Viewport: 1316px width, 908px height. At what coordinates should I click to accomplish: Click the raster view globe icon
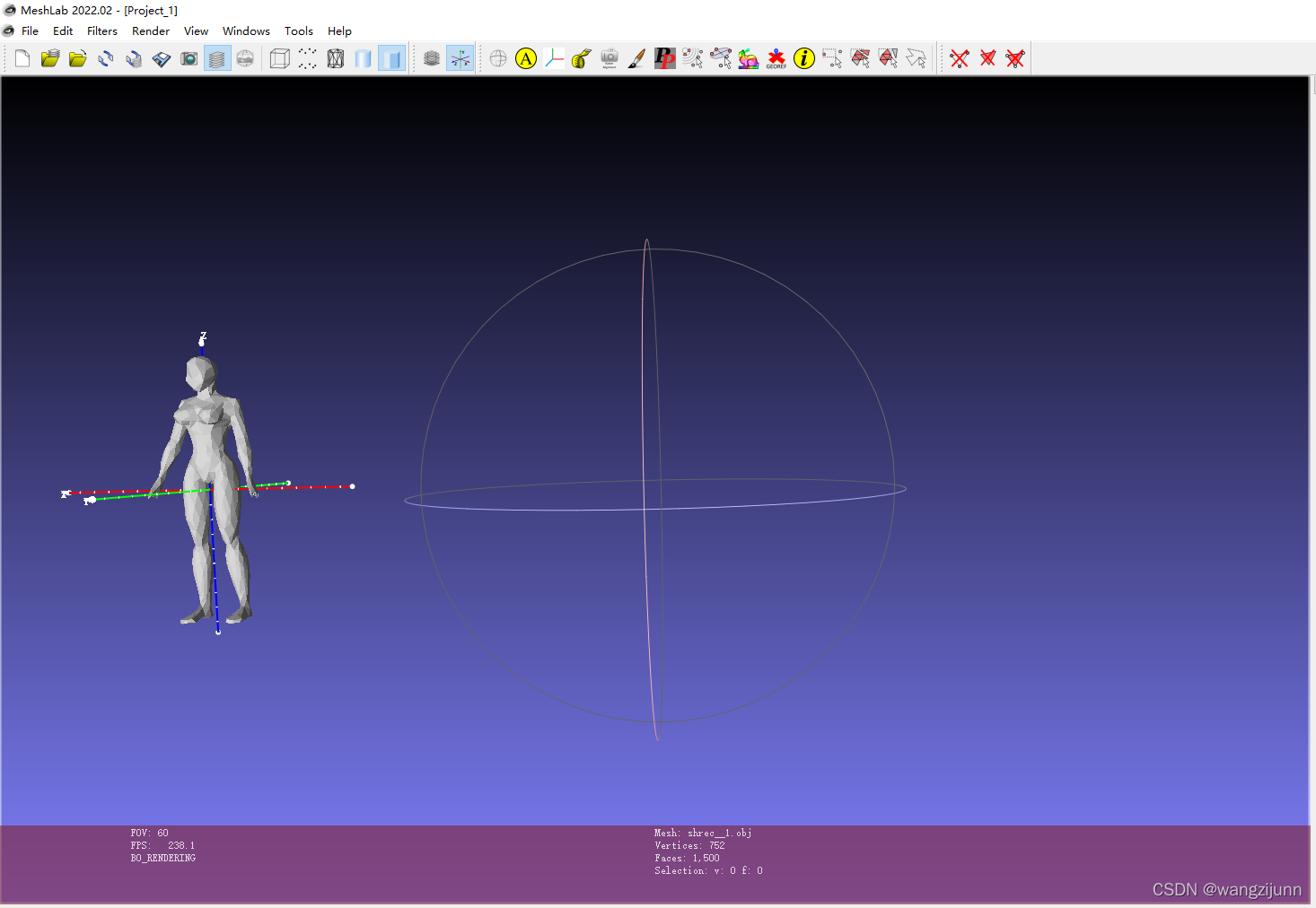coord(245,58)
